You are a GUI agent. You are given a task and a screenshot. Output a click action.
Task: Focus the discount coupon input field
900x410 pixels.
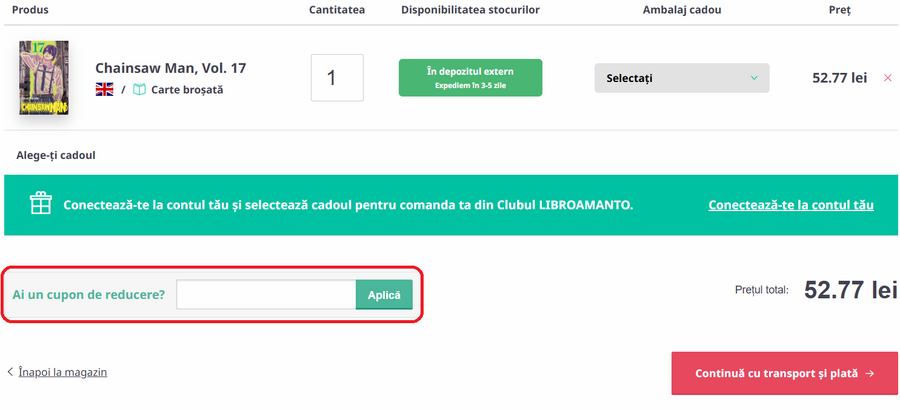pyautogui.click(x=266, y=295)
